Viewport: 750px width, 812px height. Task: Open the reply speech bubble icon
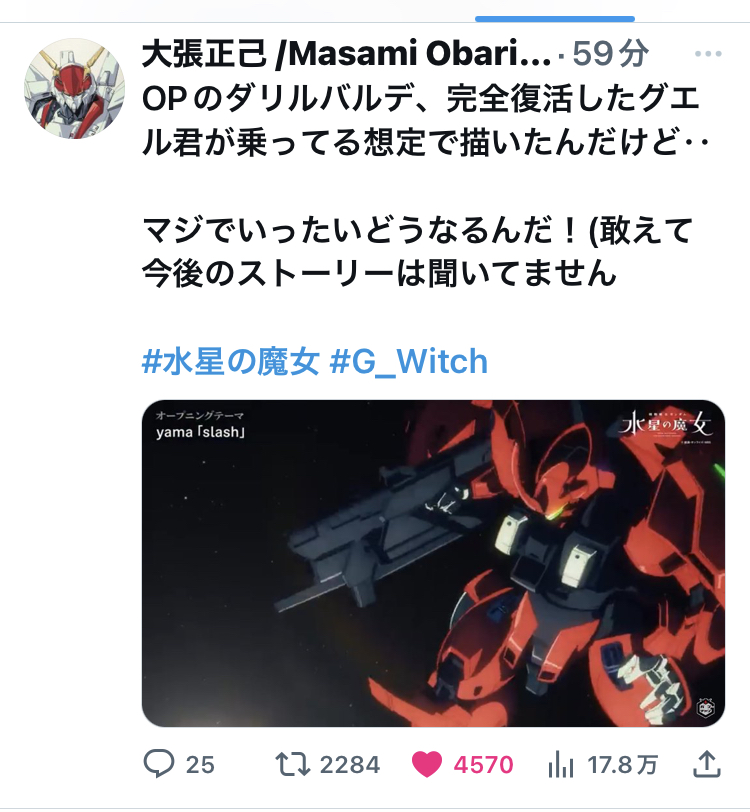point(158,763)
